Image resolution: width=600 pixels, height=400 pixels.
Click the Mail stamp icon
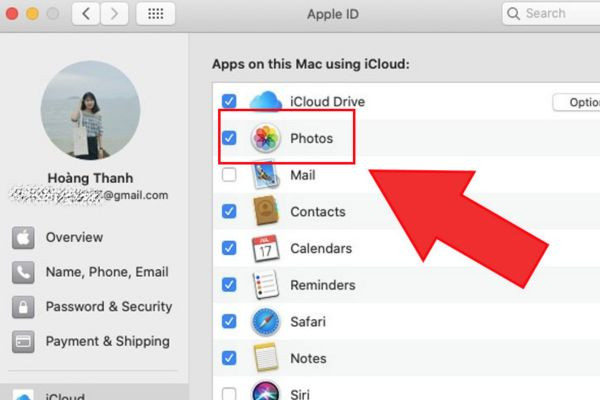point(266,175)
